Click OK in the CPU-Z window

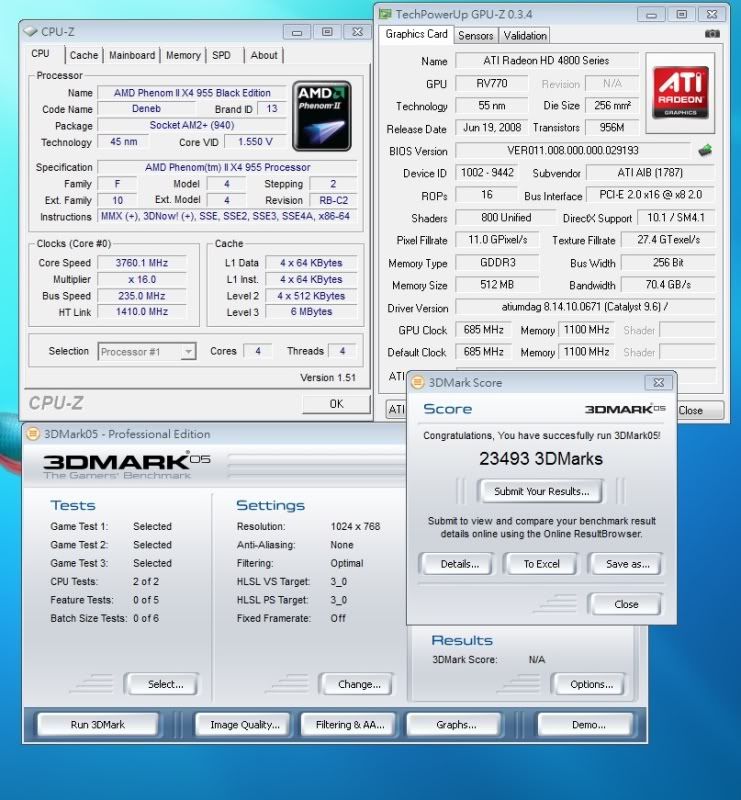point(336,404)
